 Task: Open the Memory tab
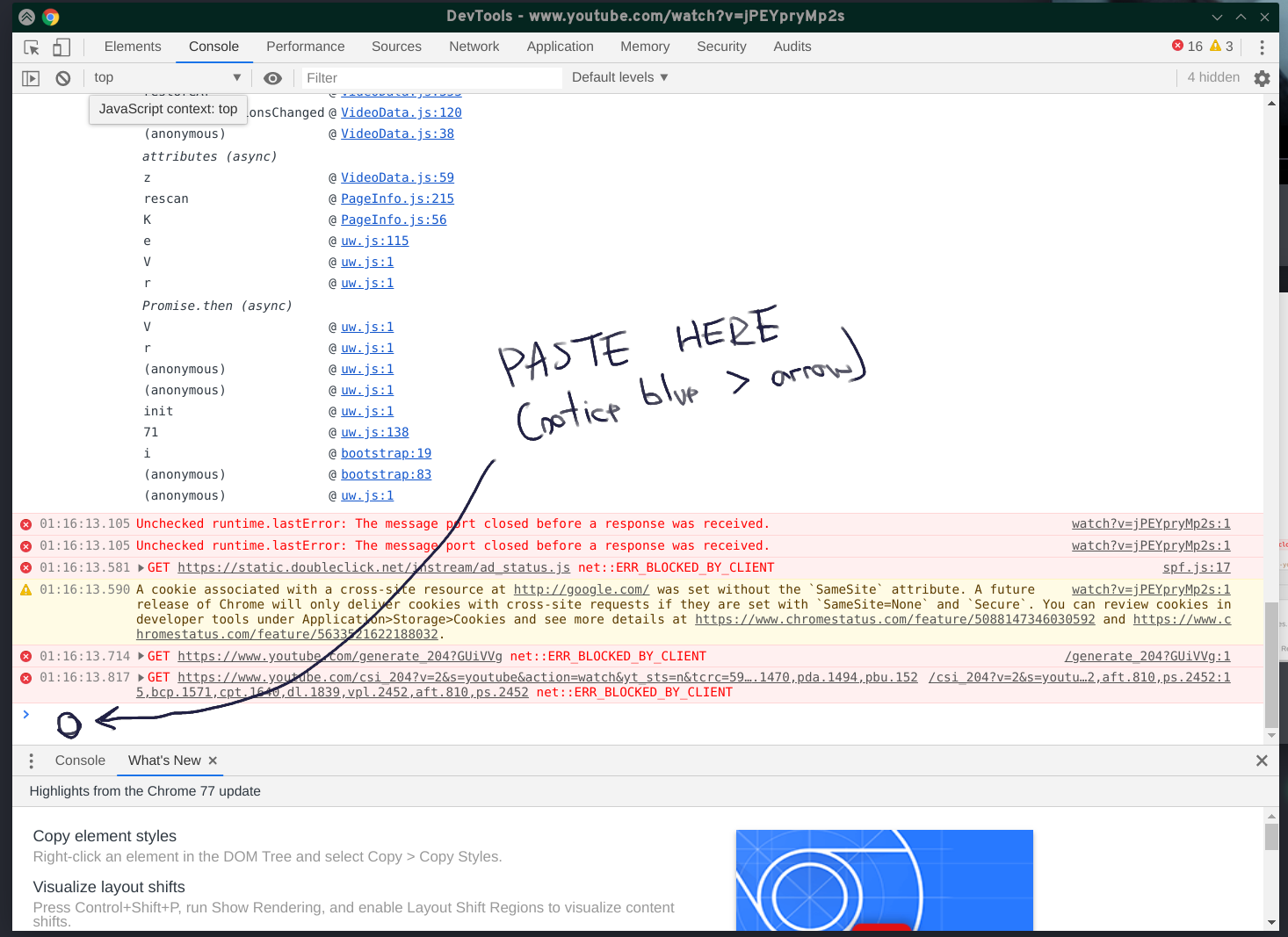(x=645, y=47)
